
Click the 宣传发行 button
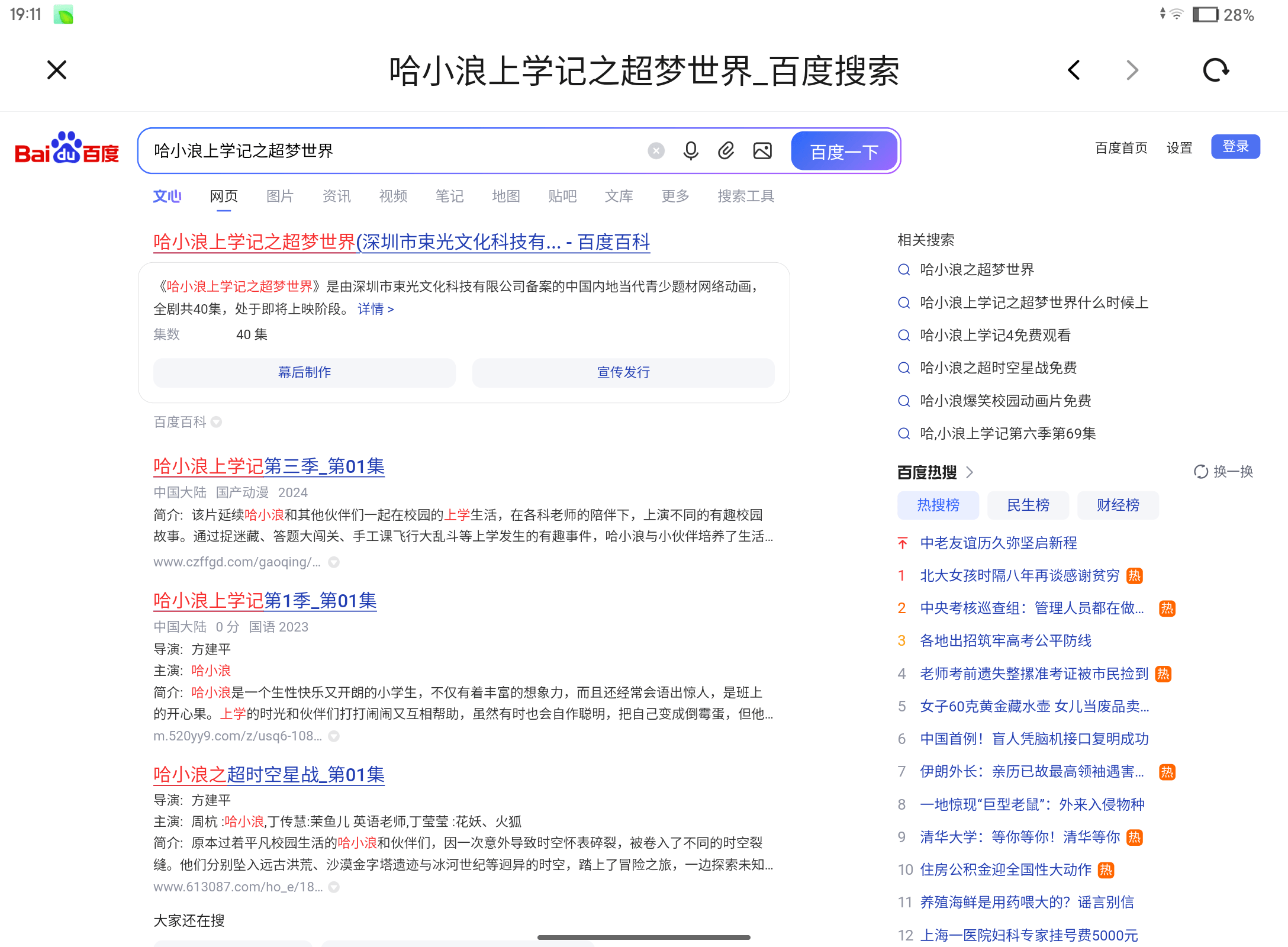[623, 372]
